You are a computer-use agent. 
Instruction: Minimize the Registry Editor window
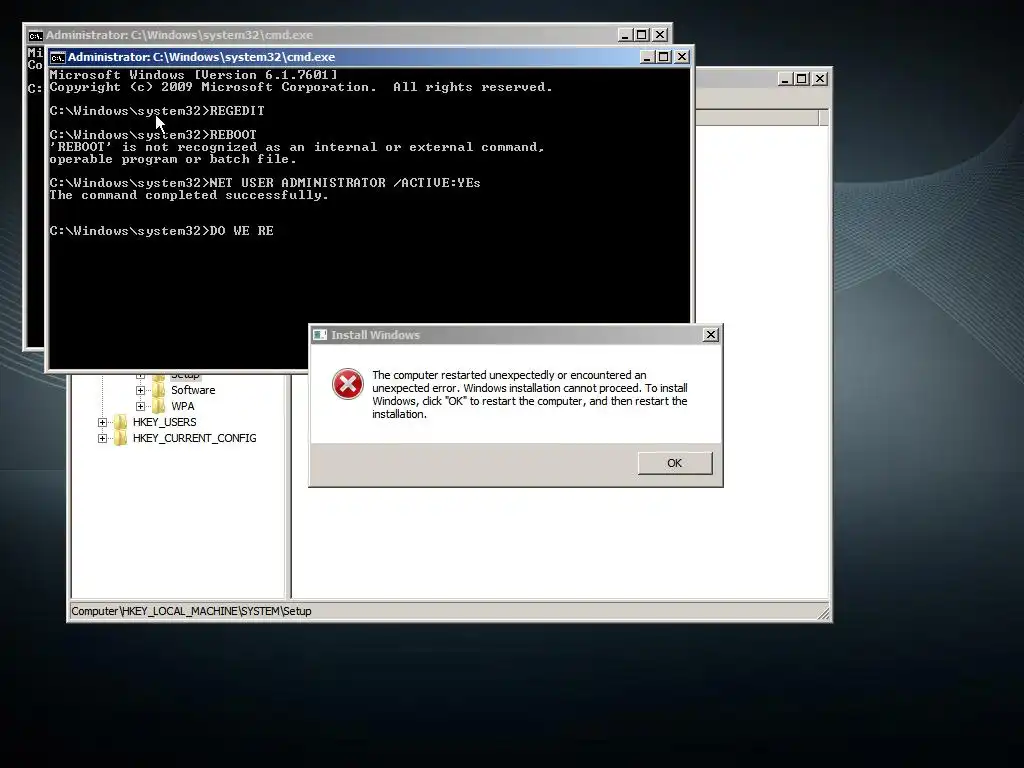click(x=785, y=79)
